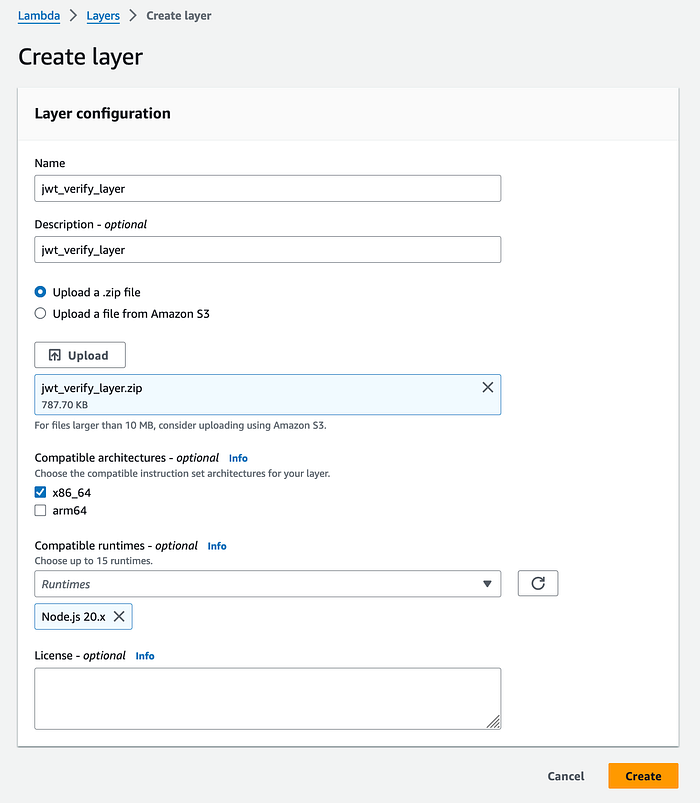The image size is (700, 803).
Task: Click inside the License text area
Action: point(267,698)
